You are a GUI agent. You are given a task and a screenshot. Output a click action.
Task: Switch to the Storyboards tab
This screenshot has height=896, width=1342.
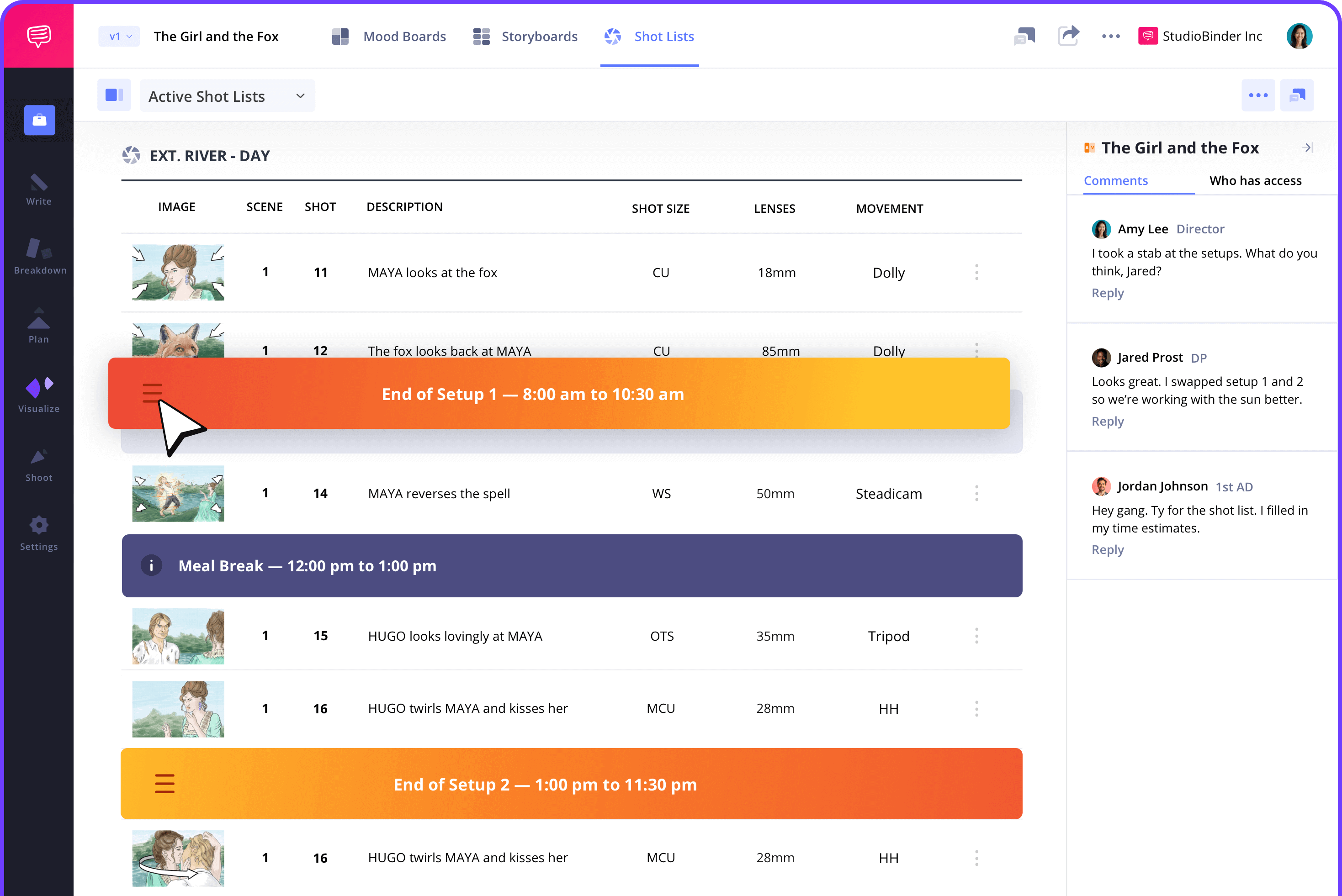[x=524, y=36]
